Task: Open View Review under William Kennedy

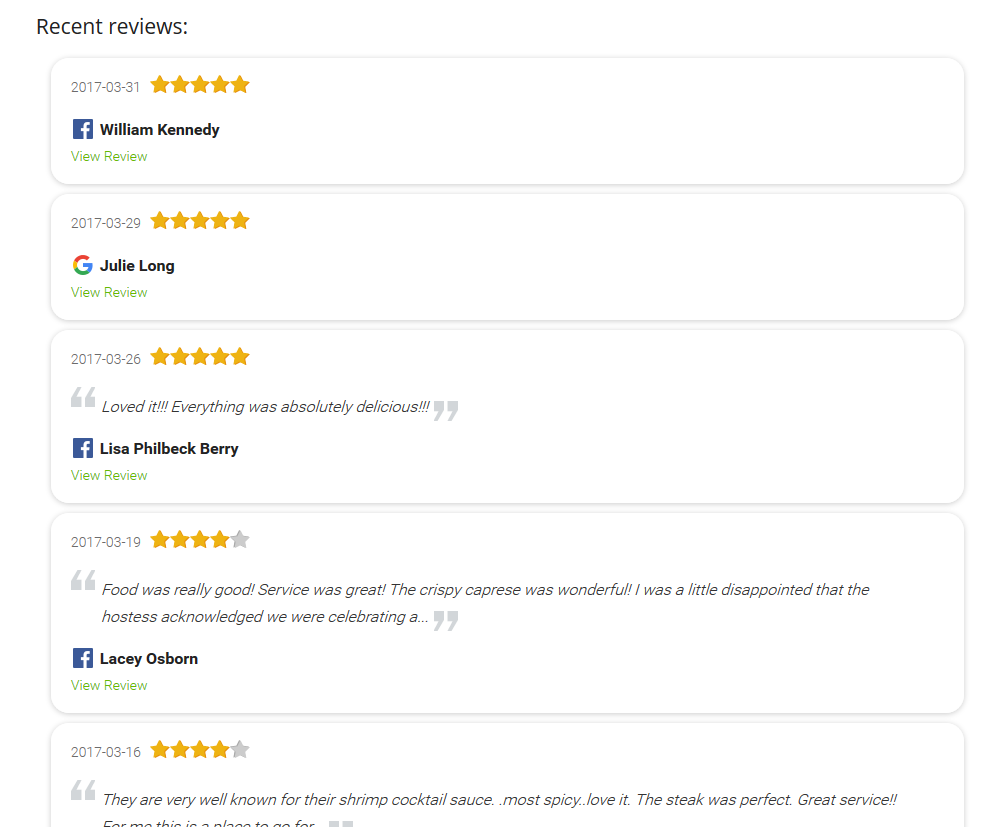Action: [109, 156]
